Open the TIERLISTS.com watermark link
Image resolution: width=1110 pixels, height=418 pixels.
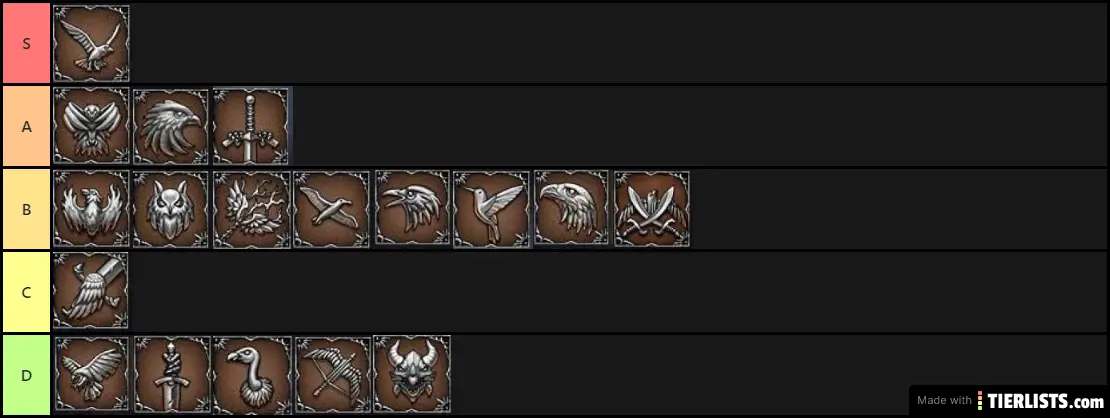click(x=1009, y=400)
